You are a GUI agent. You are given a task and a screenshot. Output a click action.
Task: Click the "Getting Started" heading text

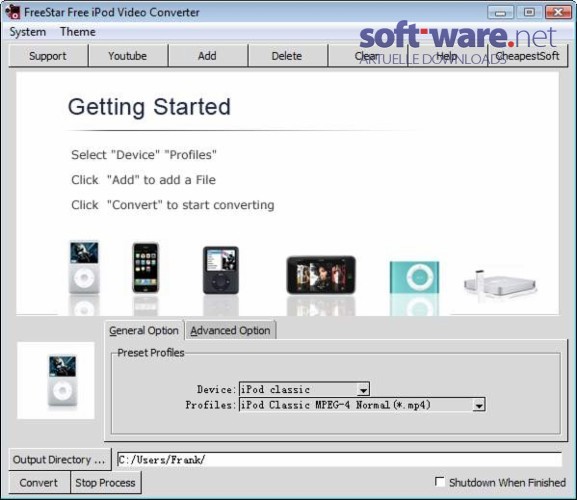(149, 107)
